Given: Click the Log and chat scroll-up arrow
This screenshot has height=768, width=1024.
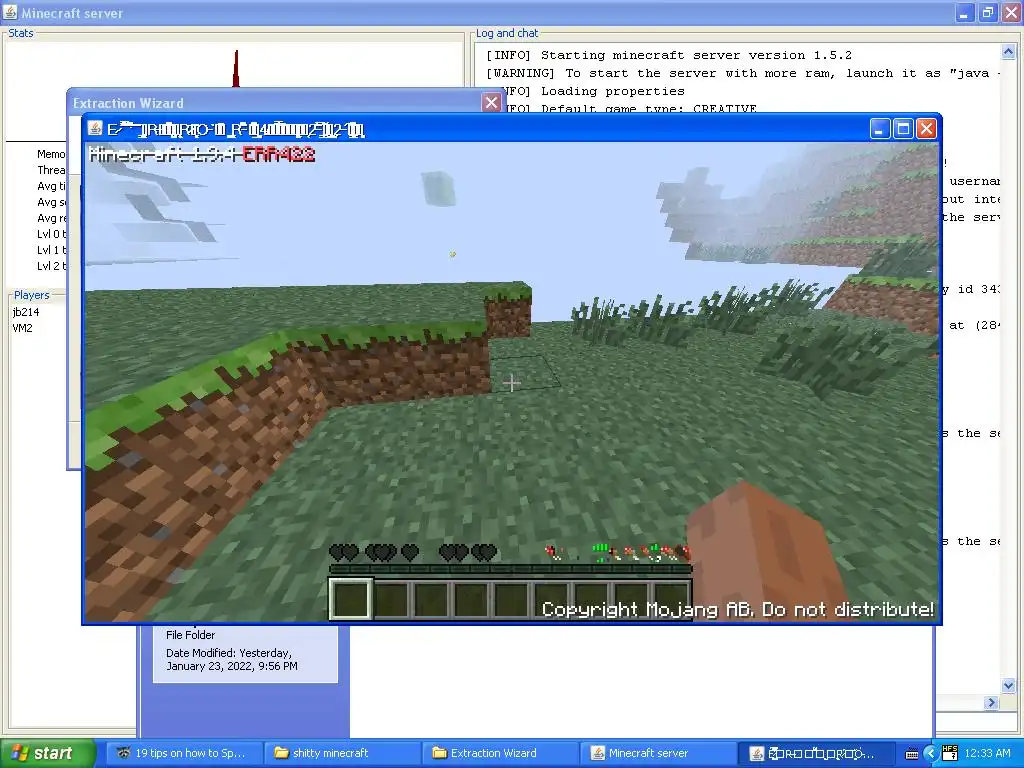Looking at the screenshot, I should coord(1008,51).
